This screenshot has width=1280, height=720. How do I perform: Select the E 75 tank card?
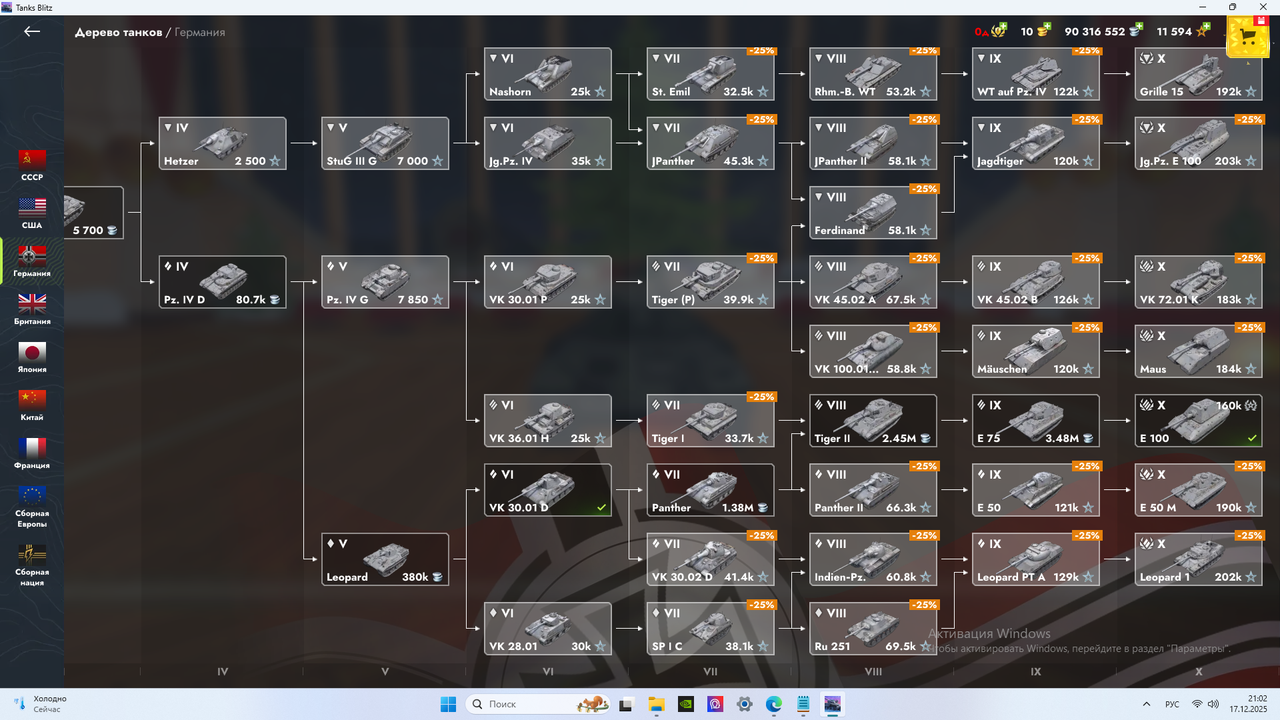click(x=1036, y=420)
